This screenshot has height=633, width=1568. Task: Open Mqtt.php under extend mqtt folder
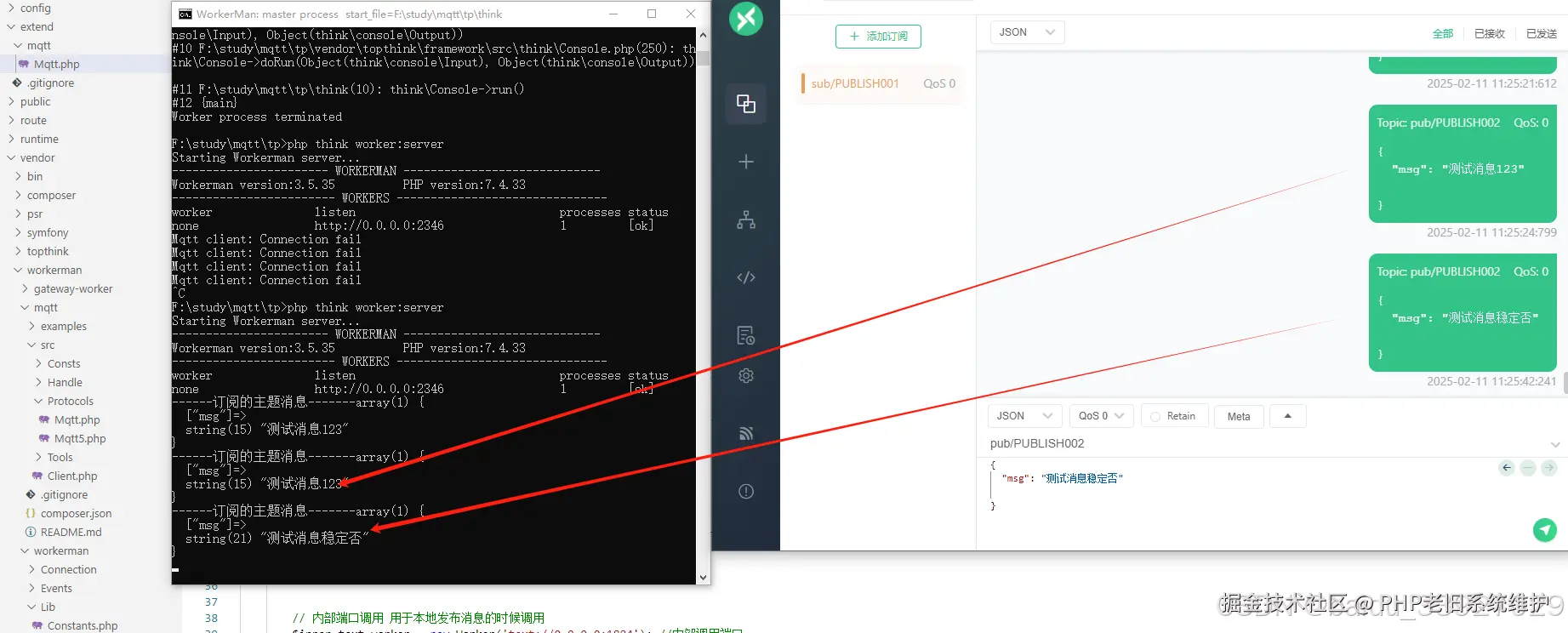point(57,64)
